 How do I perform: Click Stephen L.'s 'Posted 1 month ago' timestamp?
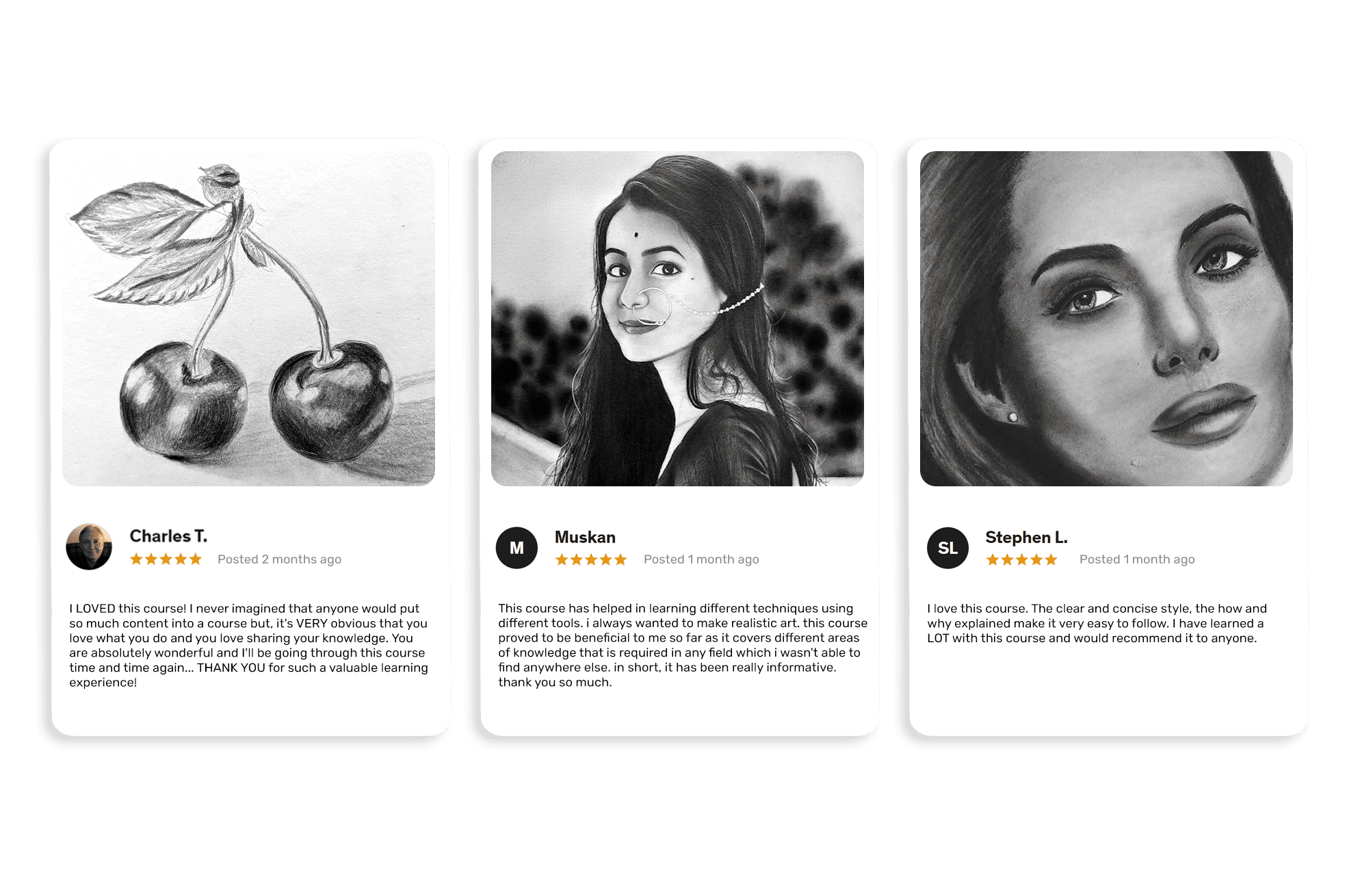1137,559
